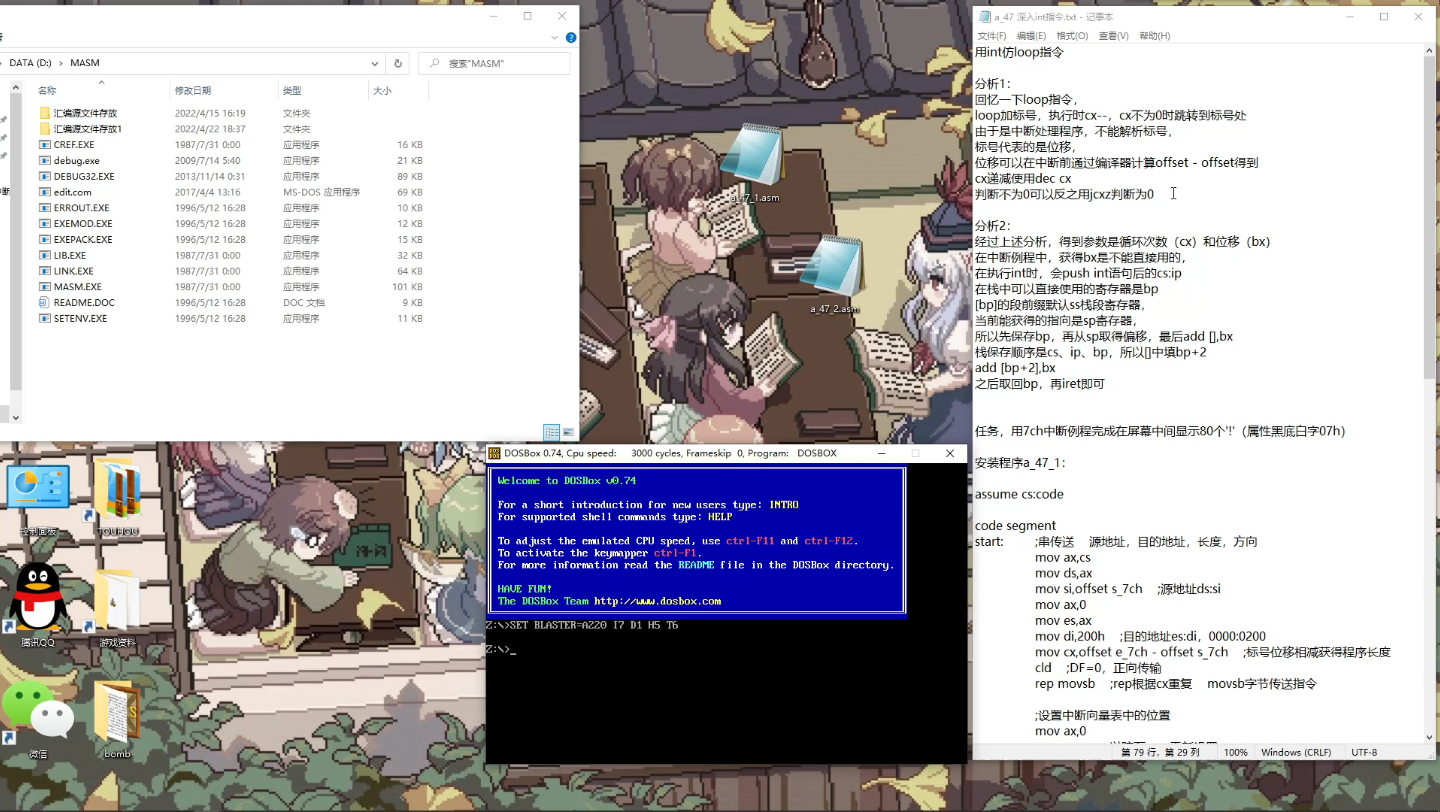Open the 编辑(E) menu in Notepad

(x=1032, y=36)
